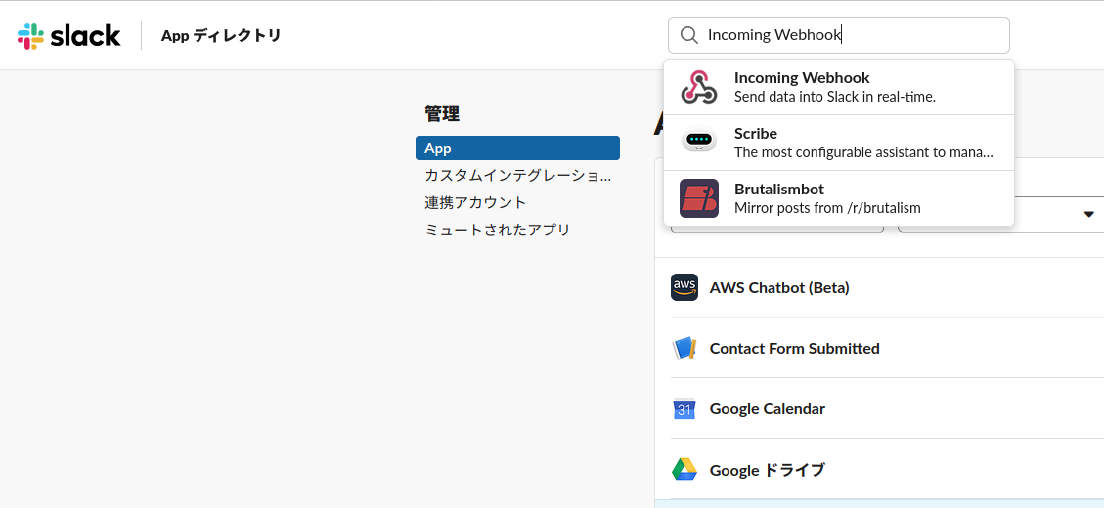Choose Brutalismbot from the suggestions

(839, 198)
